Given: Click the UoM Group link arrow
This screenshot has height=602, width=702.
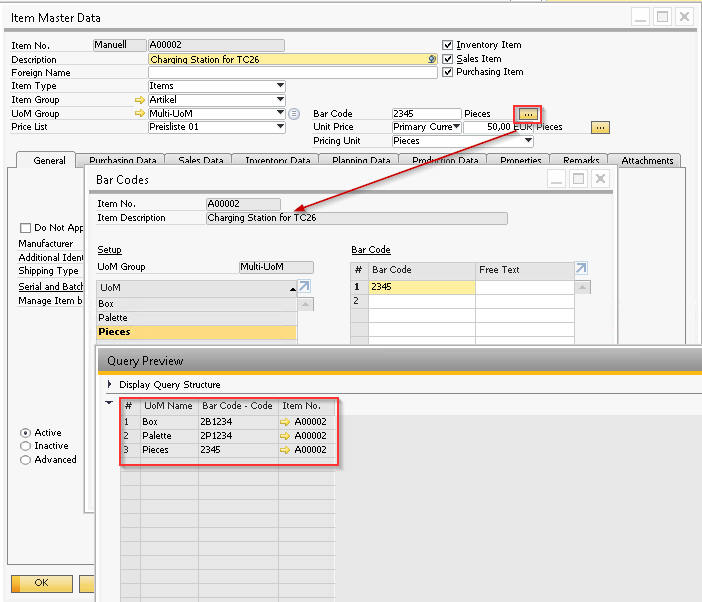Looking at the screenshot, I should point(139,114).
